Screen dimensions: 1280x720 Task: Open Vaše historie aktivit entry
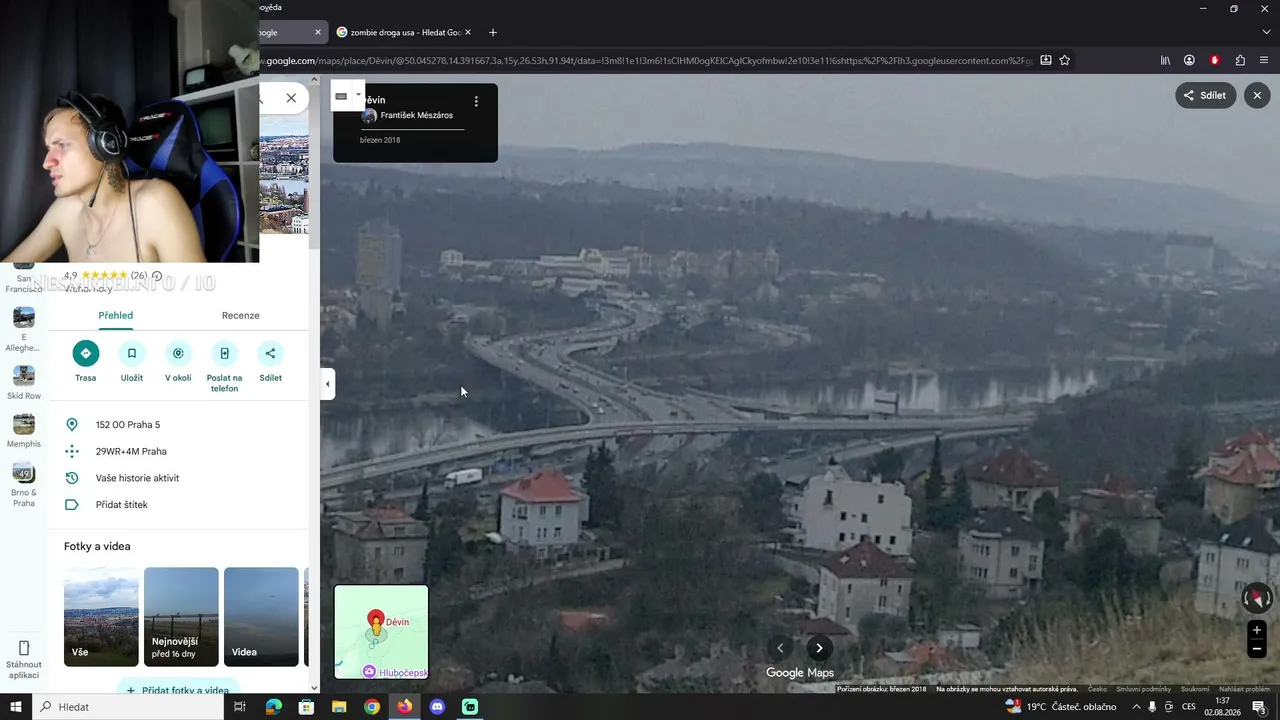click(x=178, y=478)
